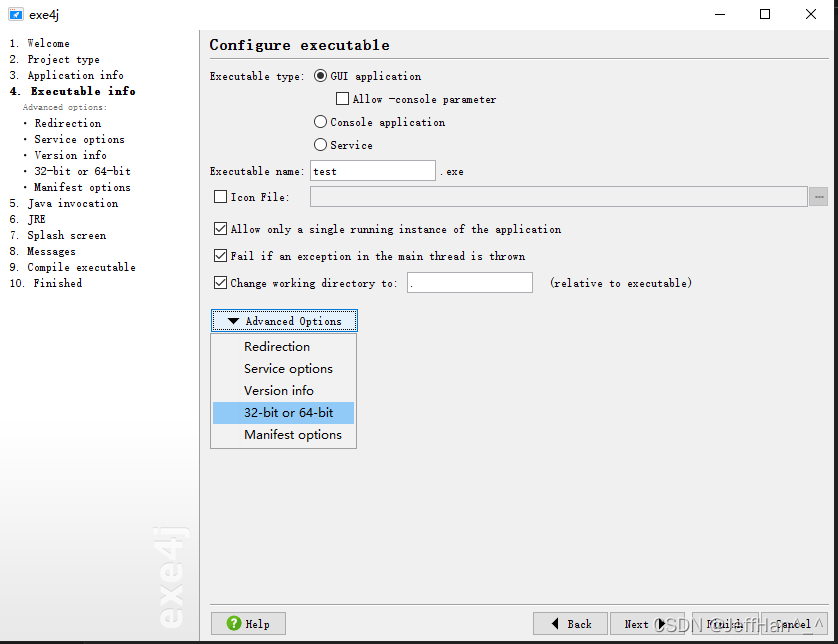Choose Redirection from Advanced Options menu
Viewport: 838px width, 644px height.
point(283,346)
